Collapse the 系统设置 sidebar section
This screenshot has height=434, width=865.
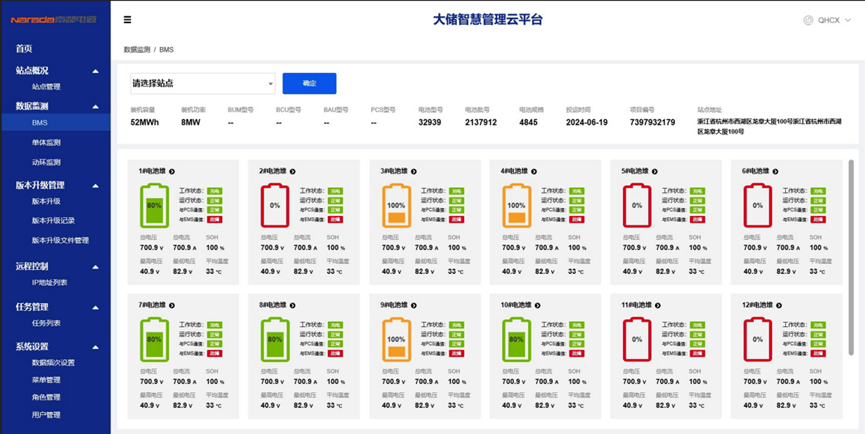95,347
